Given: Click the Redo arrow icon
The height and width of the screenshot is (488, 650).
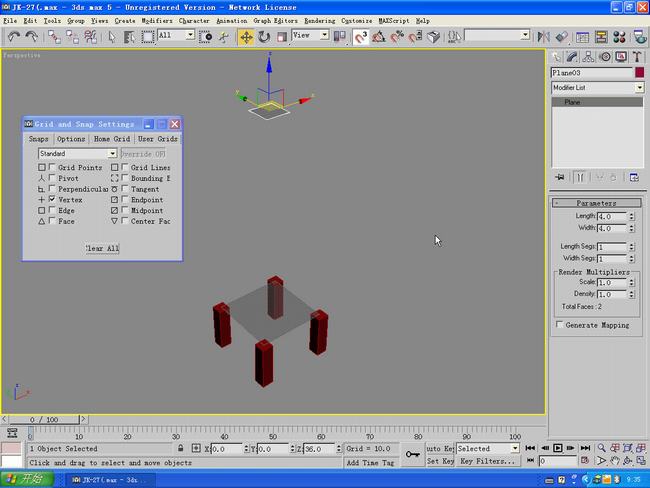Looking at the screenshot, I should [x=32, y=37].
